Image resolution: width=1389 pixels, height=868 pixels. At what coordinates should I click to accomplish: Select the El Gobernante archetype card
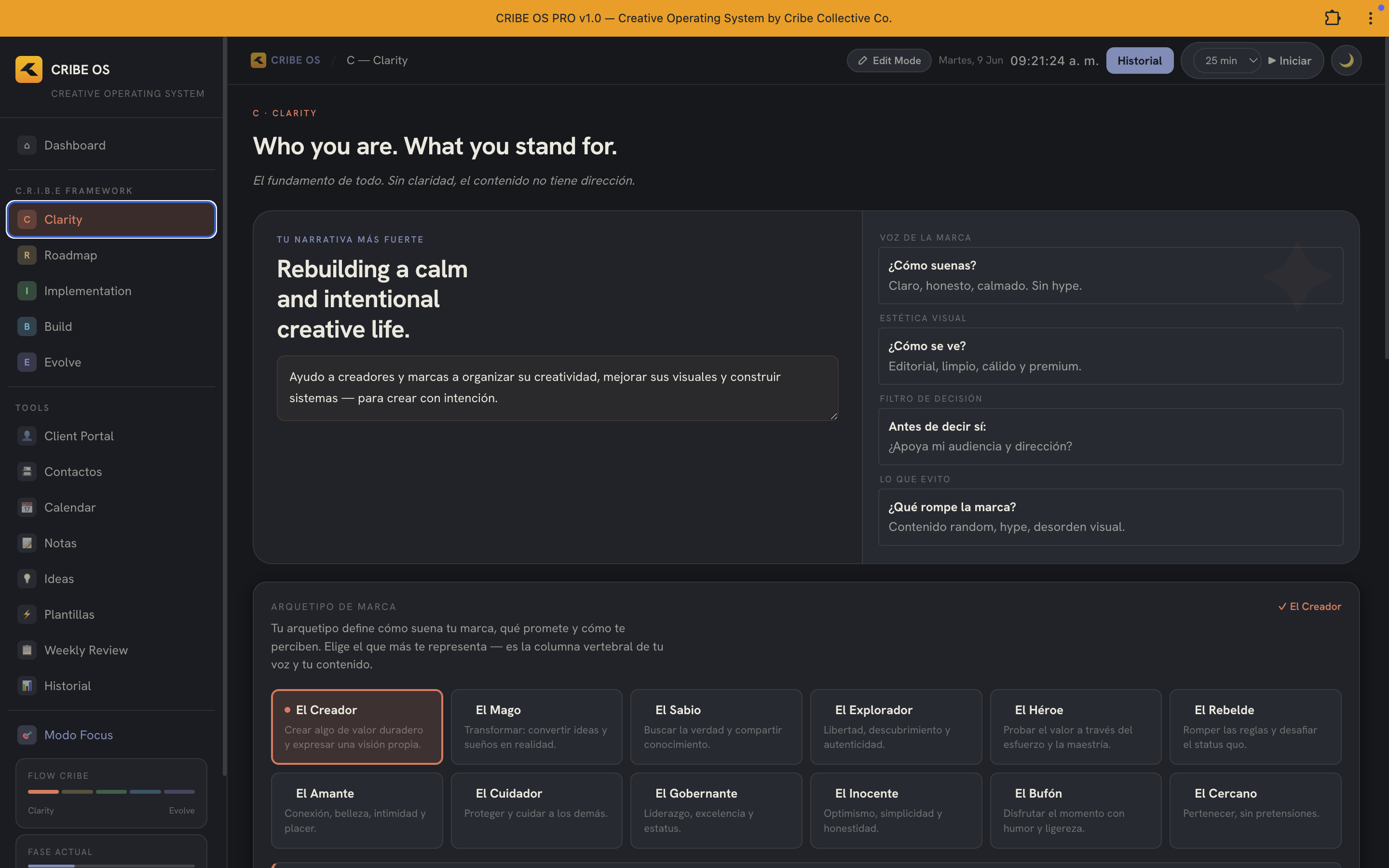pos(716,811)
